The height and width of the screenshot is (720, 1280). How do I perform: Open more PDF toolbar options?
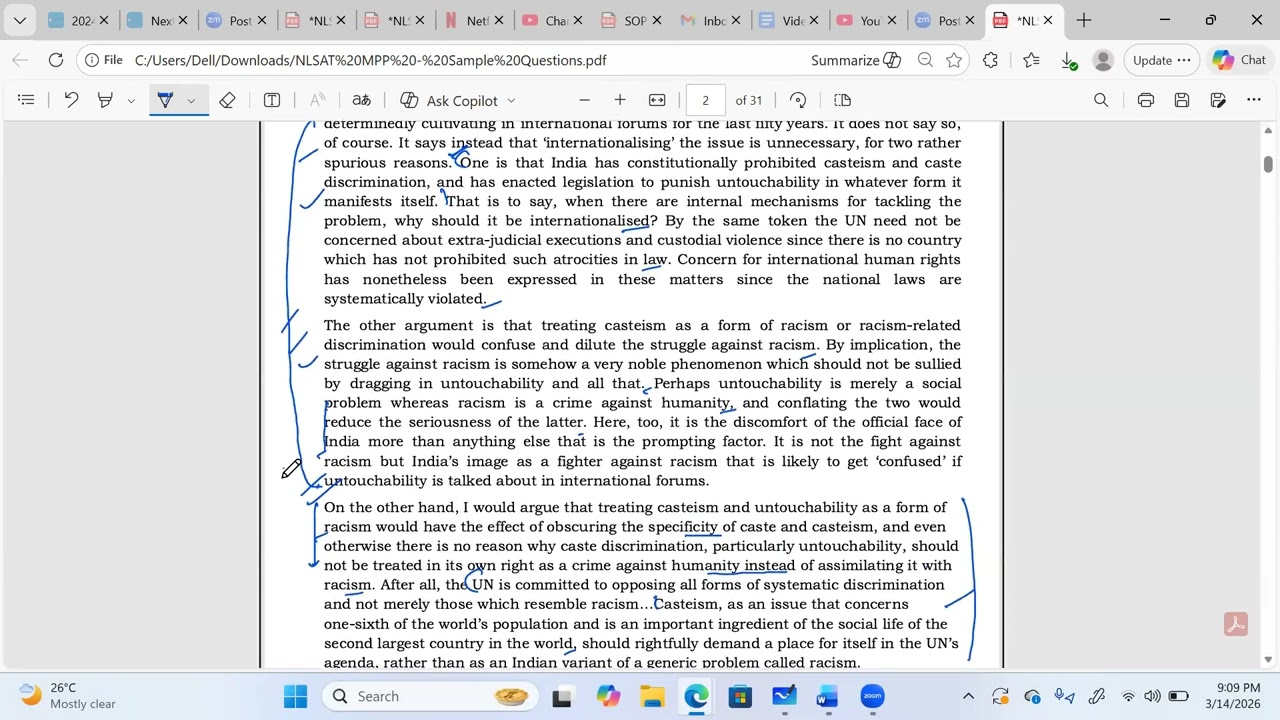pos(1254,100)
